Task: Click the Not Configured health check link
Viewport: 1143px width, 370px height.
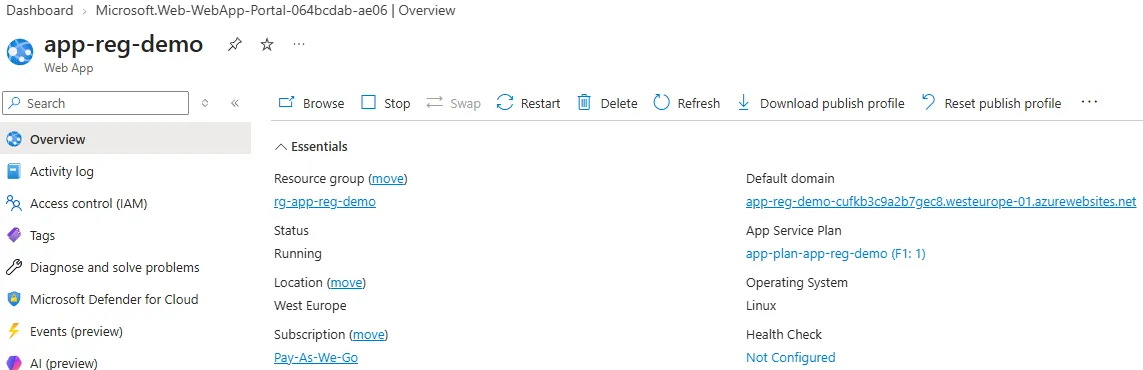Action: point(791,358)
